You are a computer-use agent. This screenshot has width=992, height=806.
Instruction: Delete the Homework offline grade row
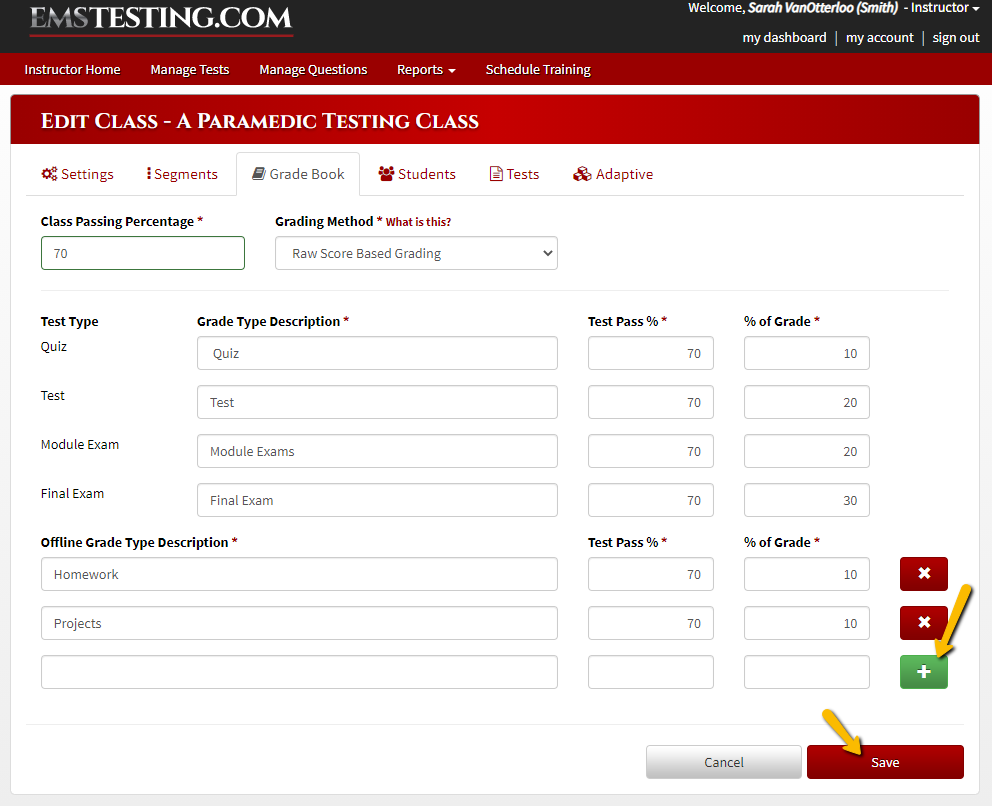click(x=923, y=574)
